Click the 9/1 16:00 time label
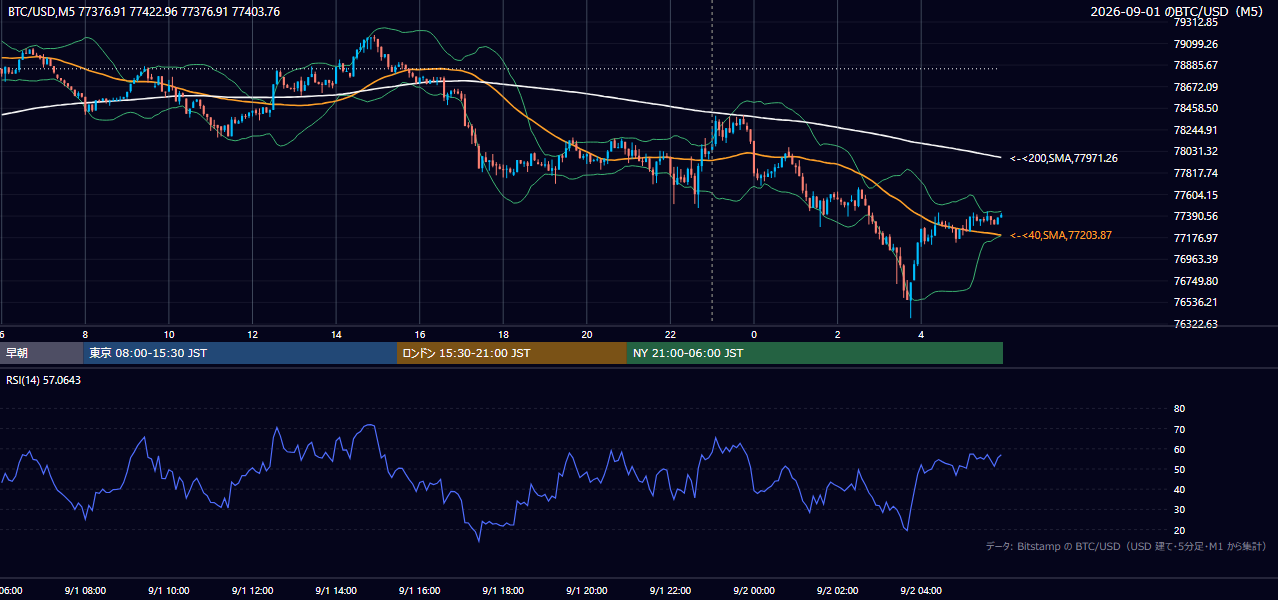 [420, 591]
